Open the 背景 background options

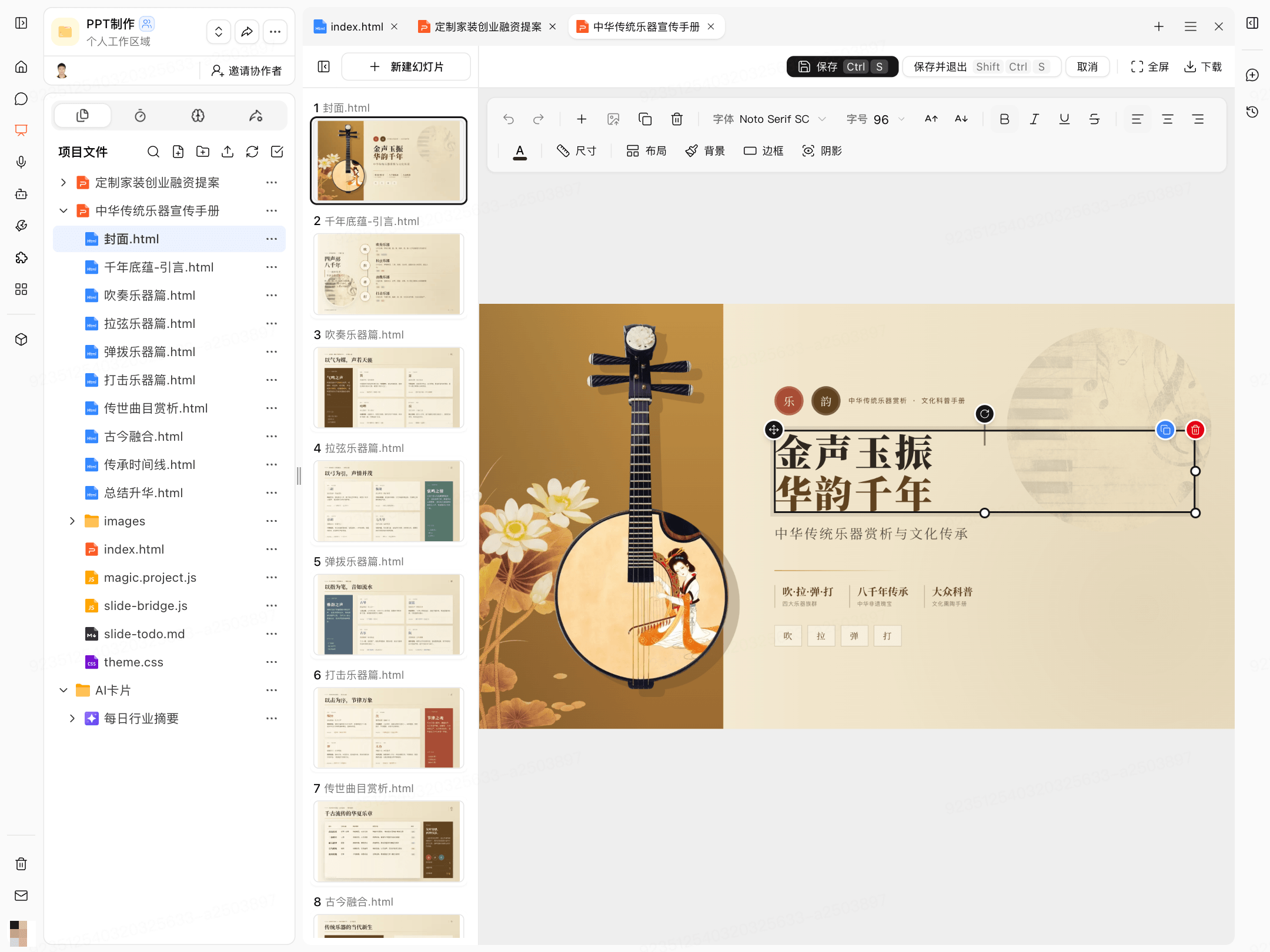point(704,151)
